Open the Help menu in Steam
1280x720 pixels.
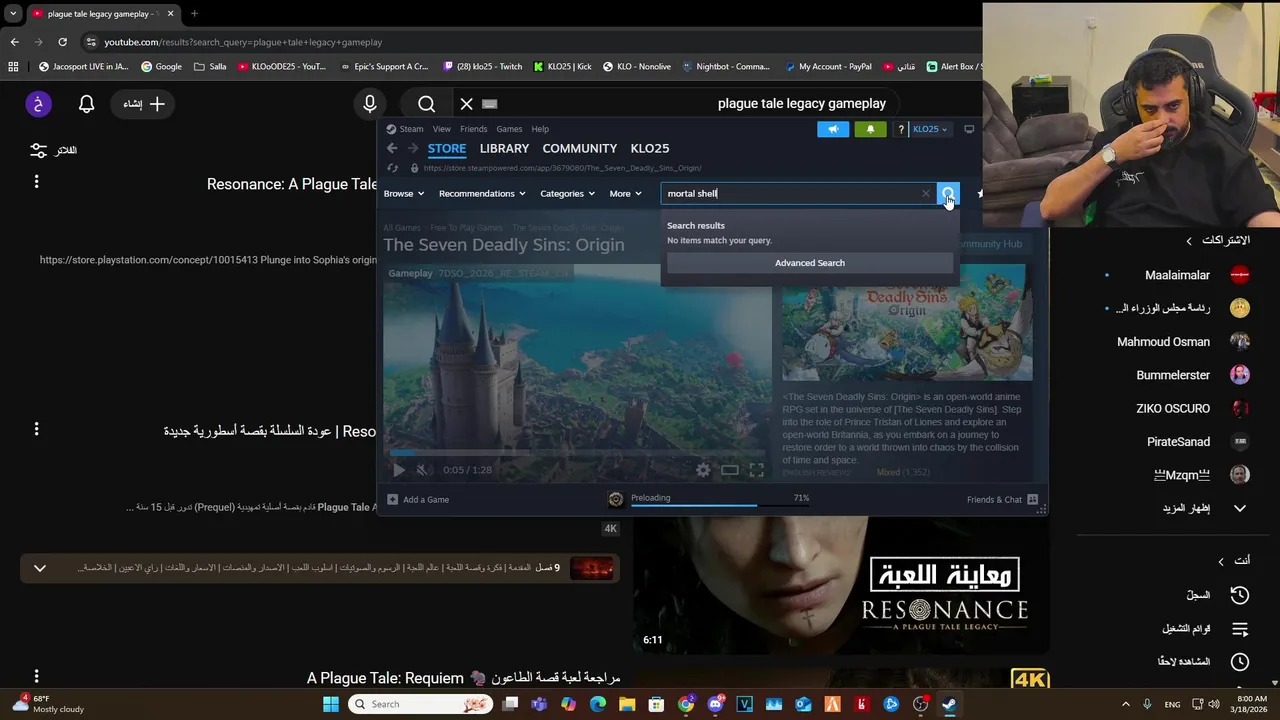(540, 129)
